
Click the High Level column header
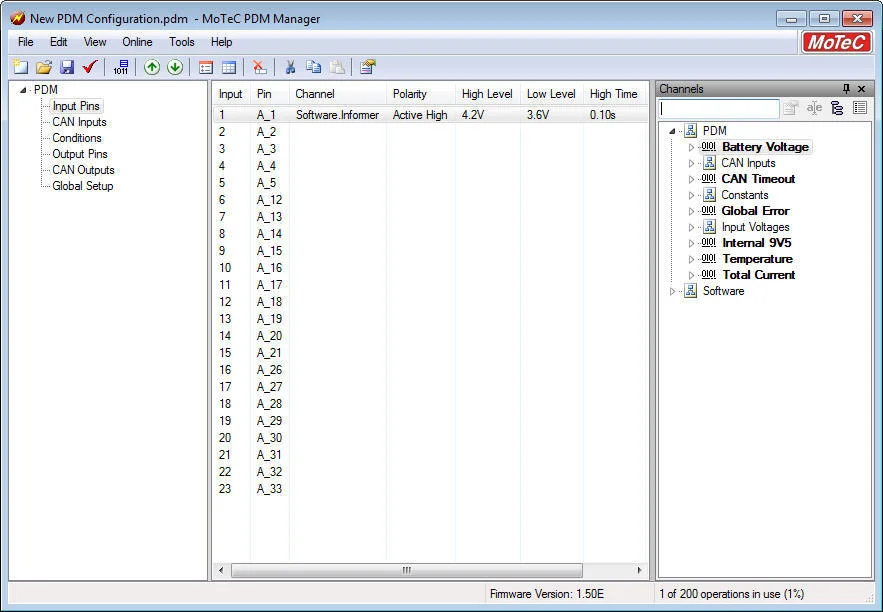click(488, 94)
